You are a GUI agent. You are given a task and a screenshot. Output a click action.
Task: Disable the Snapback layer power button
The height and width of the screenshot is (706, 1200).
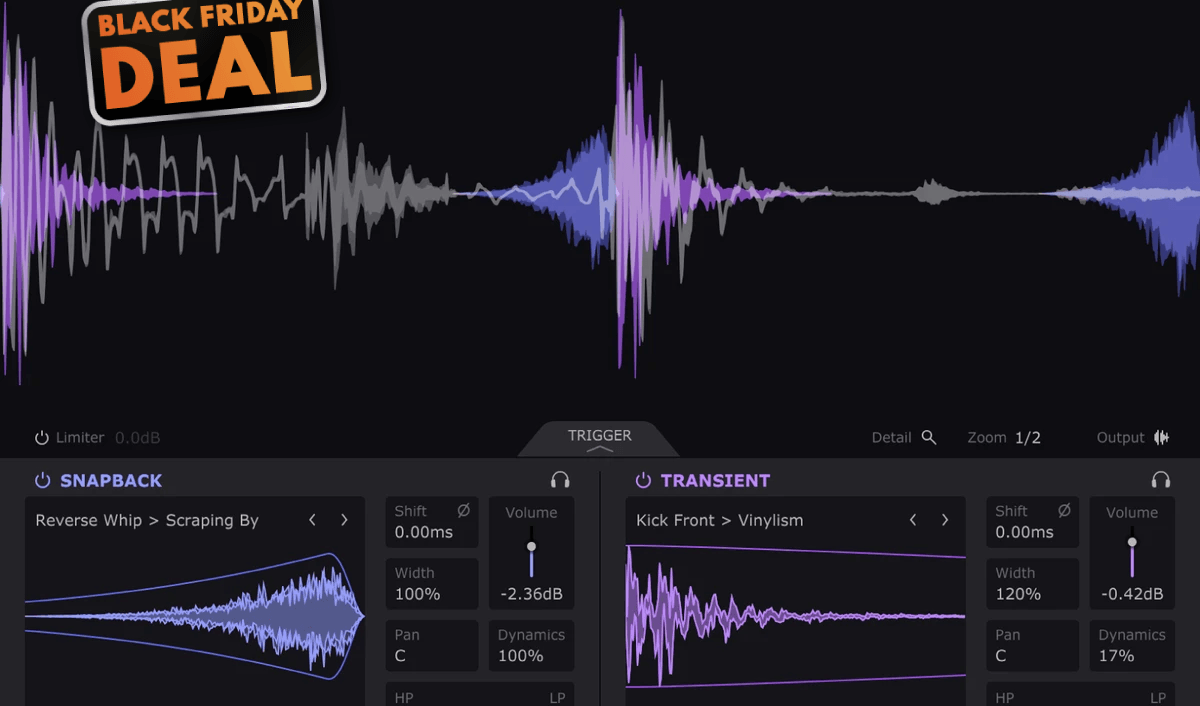pos(42,480)
